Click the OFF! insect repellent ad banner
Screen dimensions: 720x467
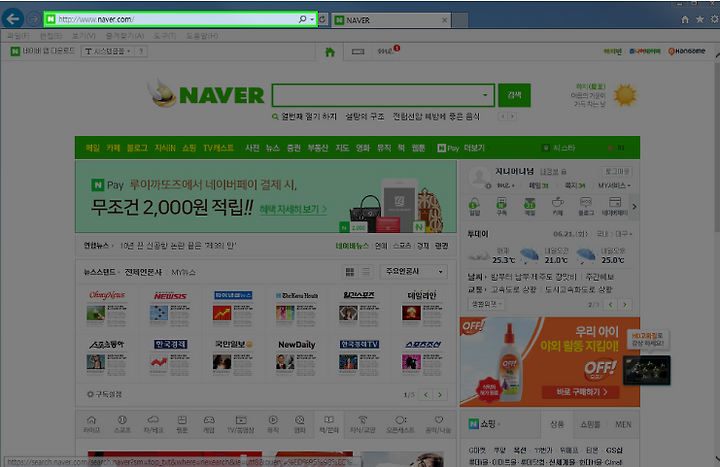(550, 362)
